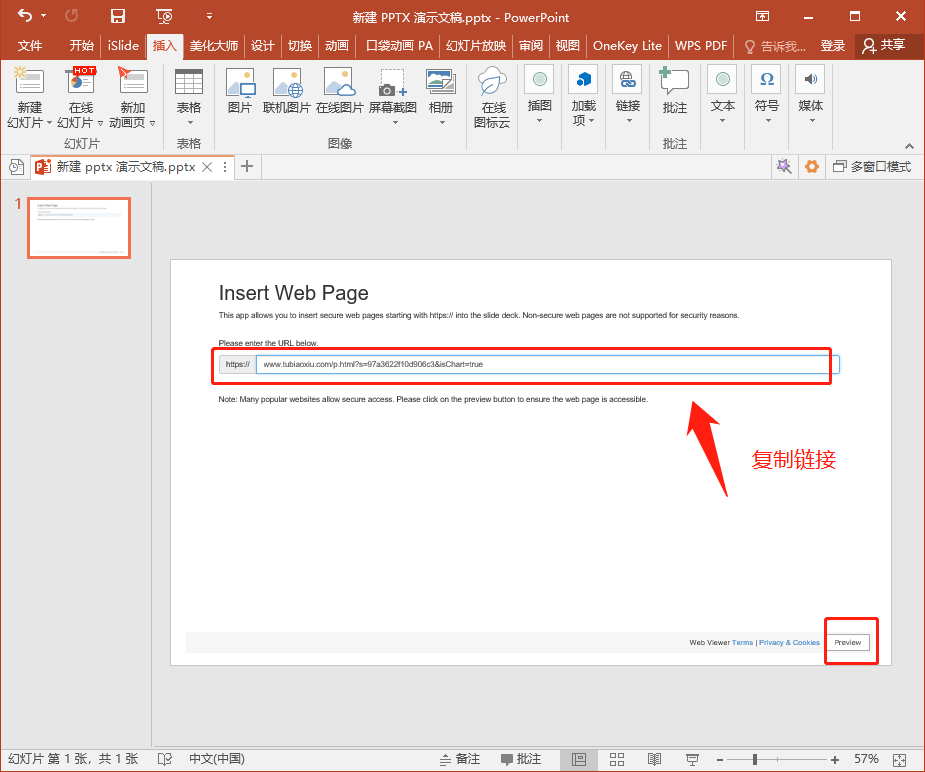Screen dimensions: 925x772
Task: Switch to the 开始 home tab
Action: [81, 45]
